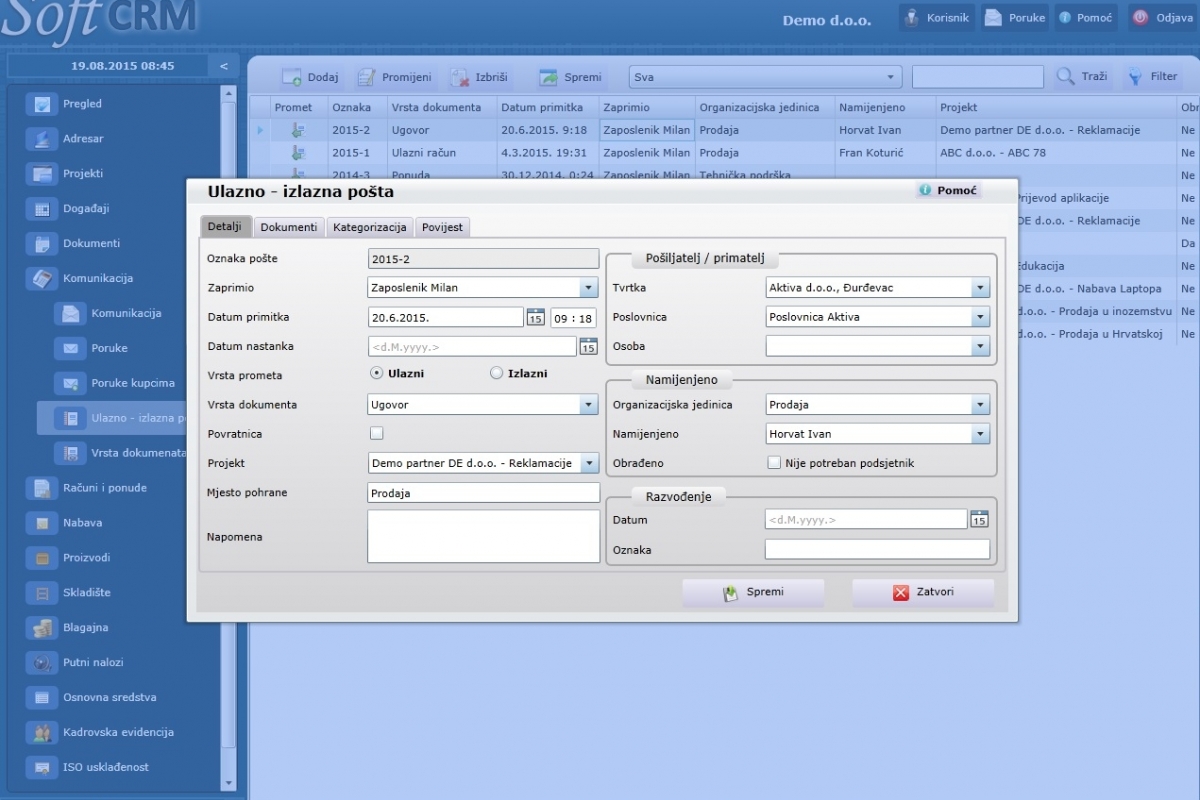Click the Korisnik button in the header
The image size is (1200, 800).
tap(936, 18)
